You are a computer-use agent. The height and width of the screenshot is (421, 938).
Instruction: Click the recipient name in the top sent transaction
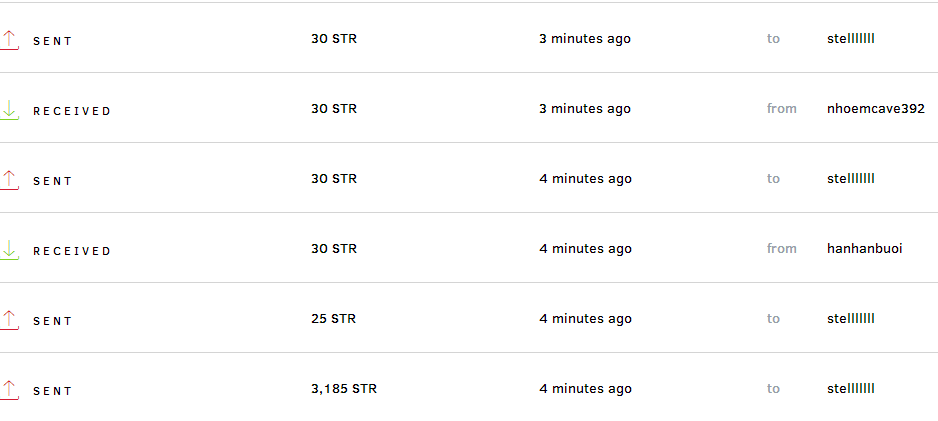pos(850,39)
